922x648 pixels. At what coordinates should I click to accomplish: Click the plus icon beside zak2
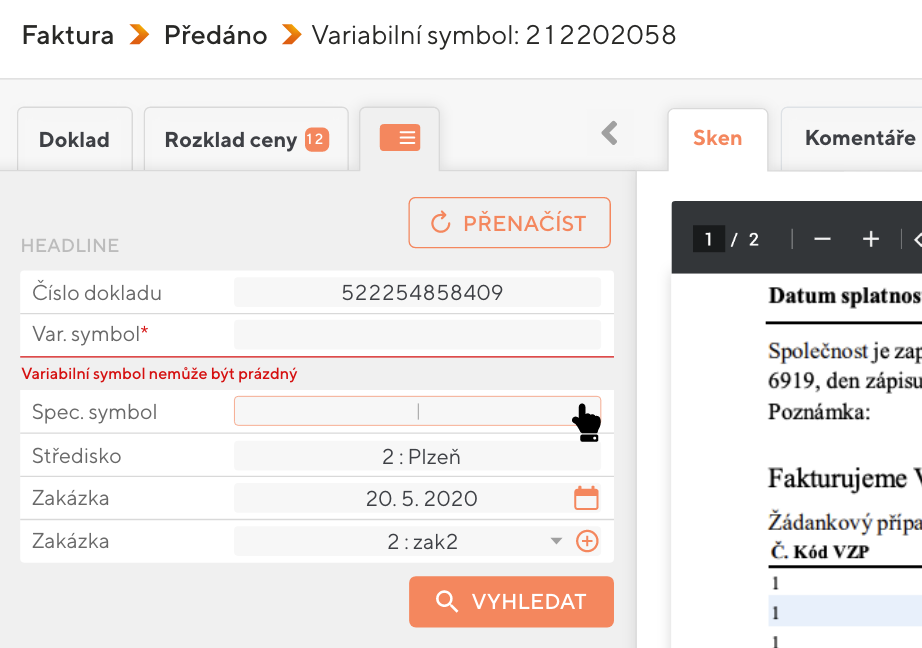[588, 542]
